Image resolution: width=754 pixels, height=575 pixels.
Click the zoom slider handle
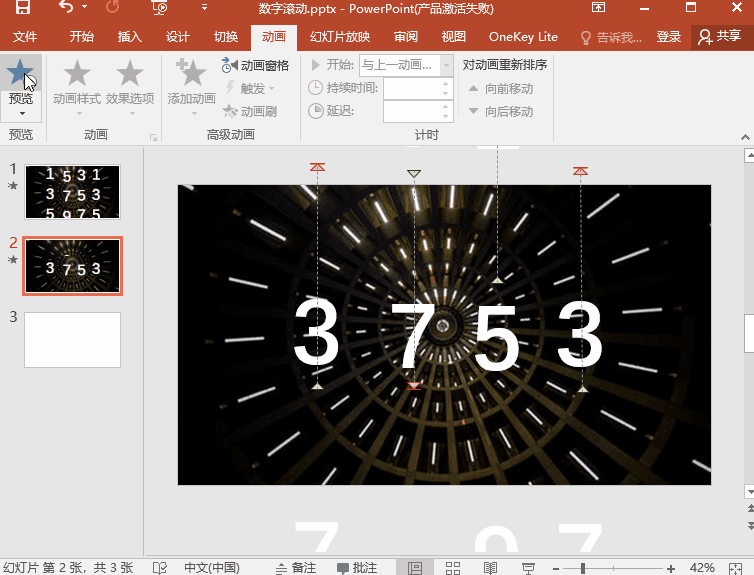pyautogui.click(x=583, y=568)
